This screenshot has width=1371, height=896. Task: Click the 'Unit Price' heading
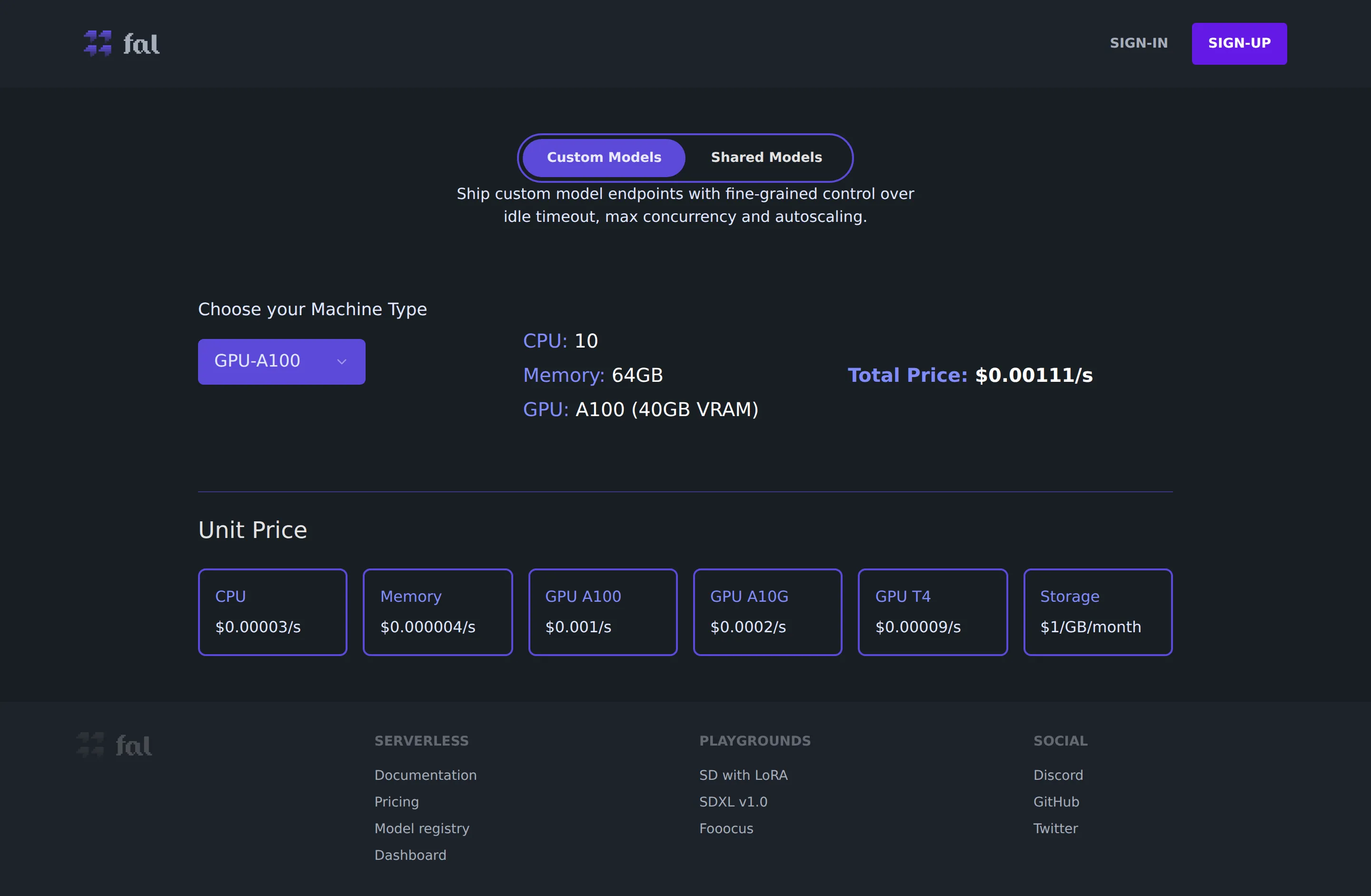click(252, 530)
